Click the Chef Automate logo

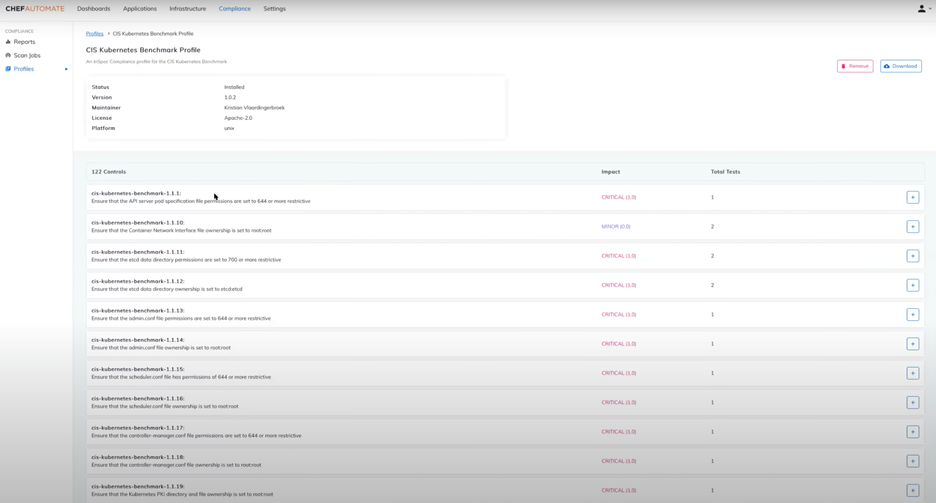tap(35, 9)
